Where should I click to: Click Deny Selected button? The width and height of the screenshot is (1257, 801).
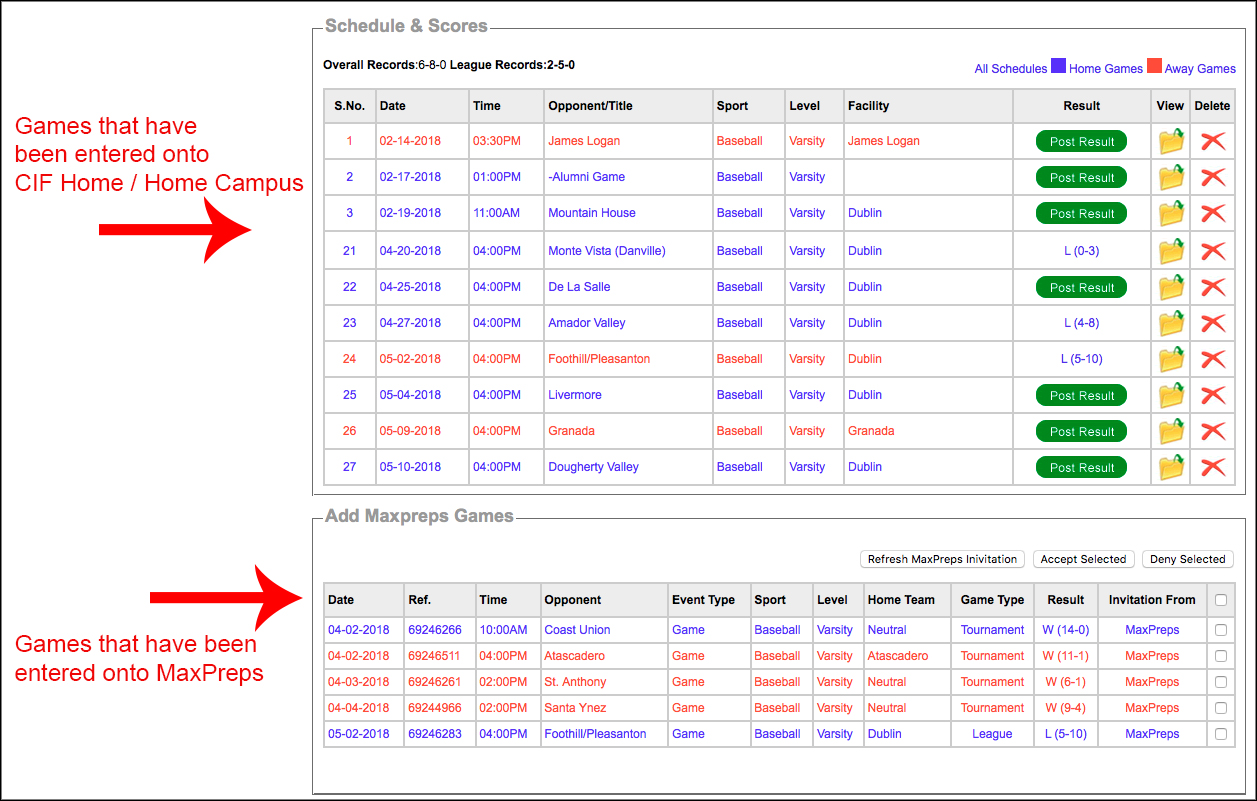[x=1187, y=559]
